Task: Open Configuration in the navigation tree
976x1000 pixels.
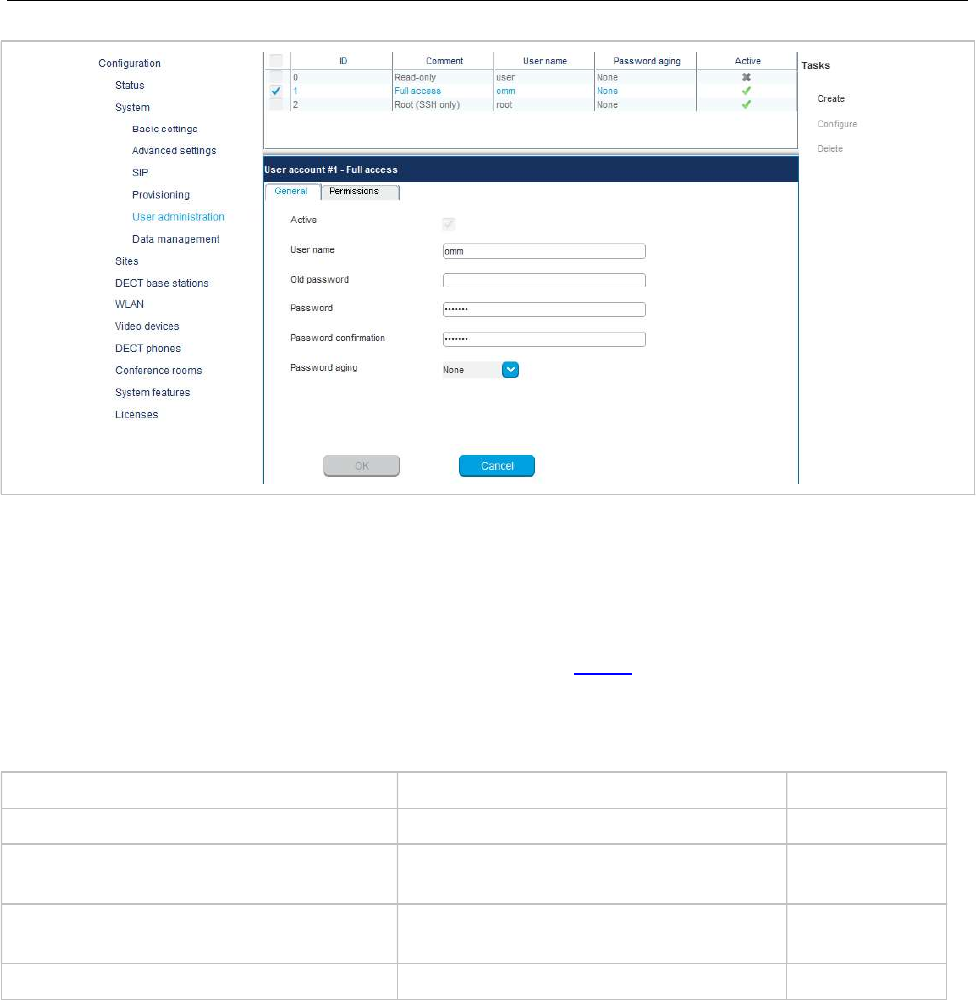Action: [129, 63]
